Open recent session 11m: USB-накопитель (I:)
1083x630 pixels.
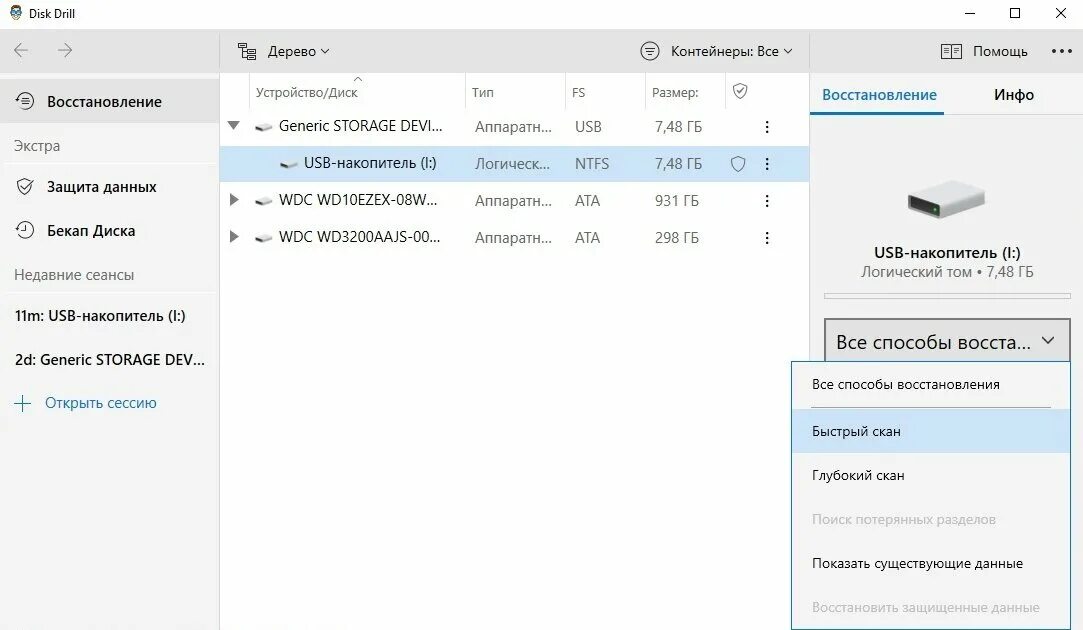[x=100, y=316]
